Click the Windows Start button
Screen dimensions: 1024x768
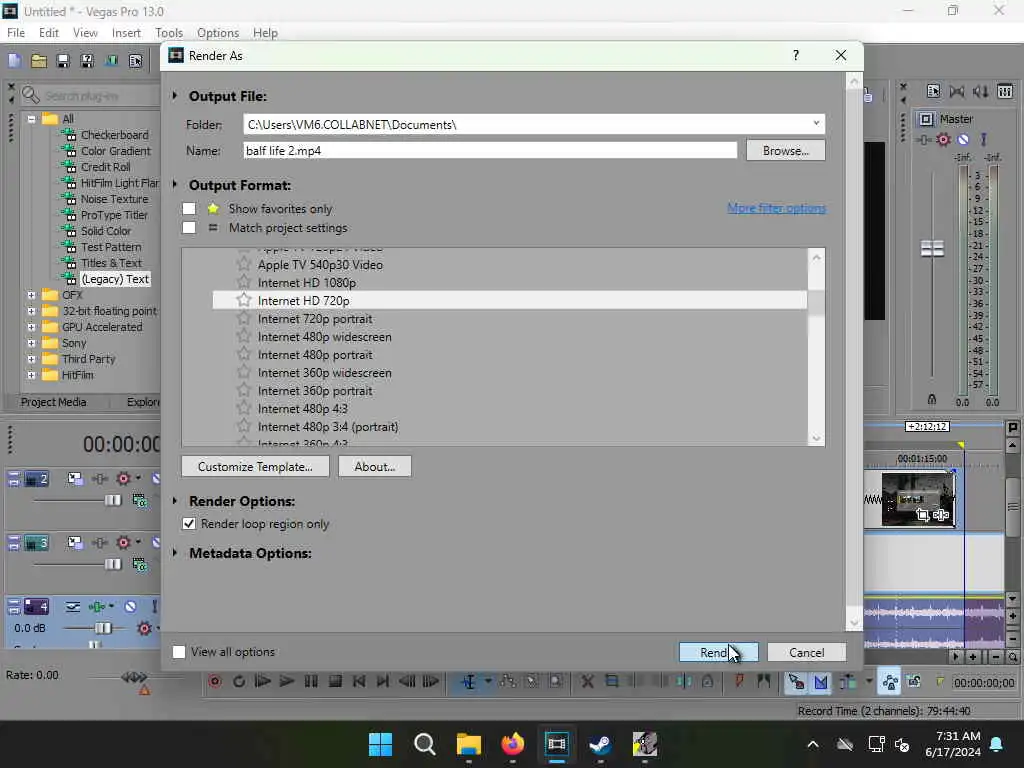pos(381,744)
